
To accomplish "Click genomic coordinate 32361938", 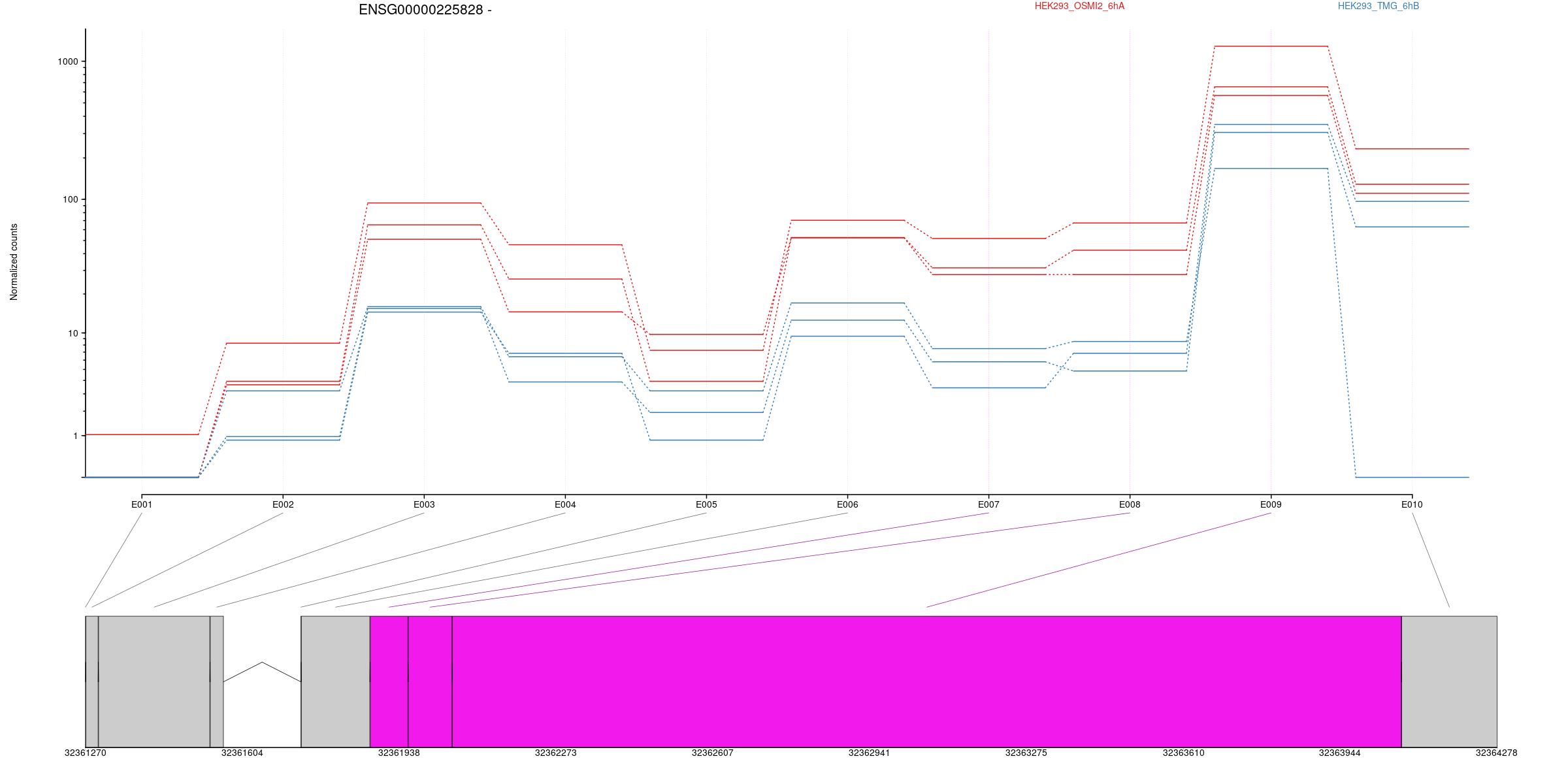I will click(399, 753).
